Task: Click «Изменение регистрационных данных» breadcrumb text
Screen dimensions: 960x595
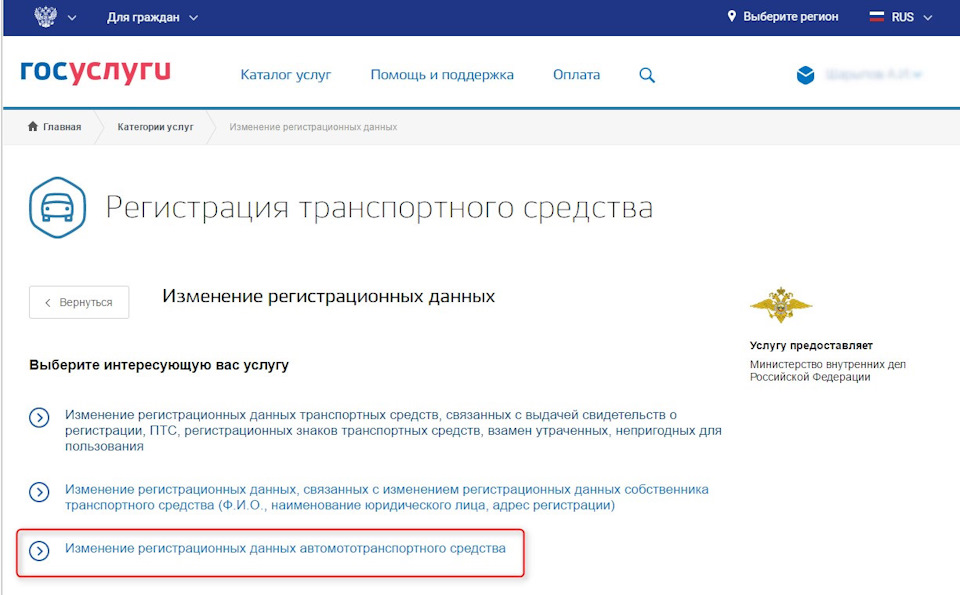Action: tap(313, 127)
